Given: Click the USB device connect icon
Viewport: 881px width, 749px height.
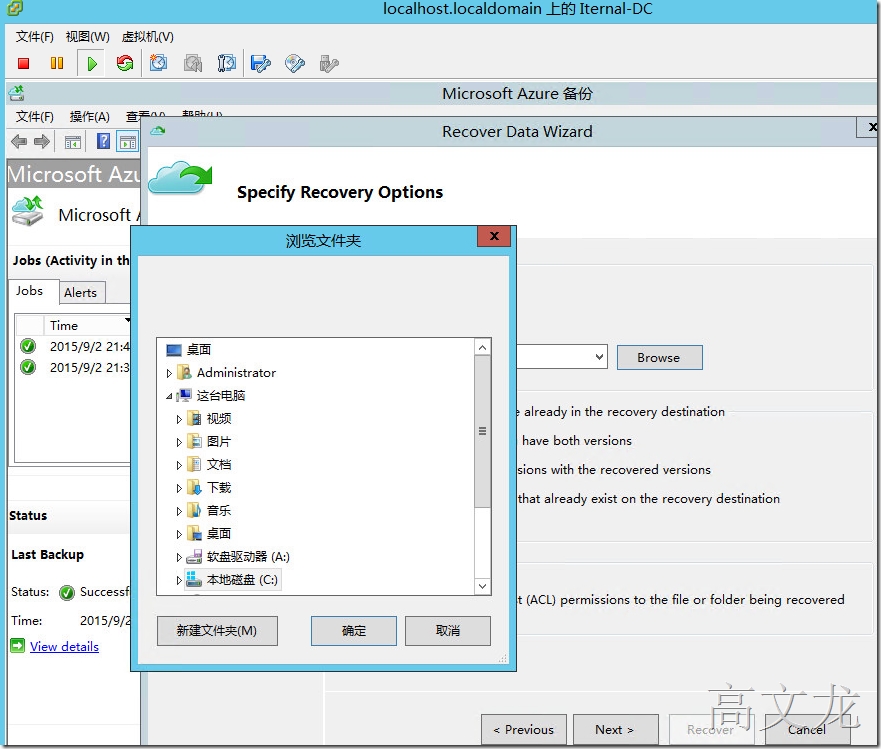Looking at the screenshot, I should (x=329, y=63).
